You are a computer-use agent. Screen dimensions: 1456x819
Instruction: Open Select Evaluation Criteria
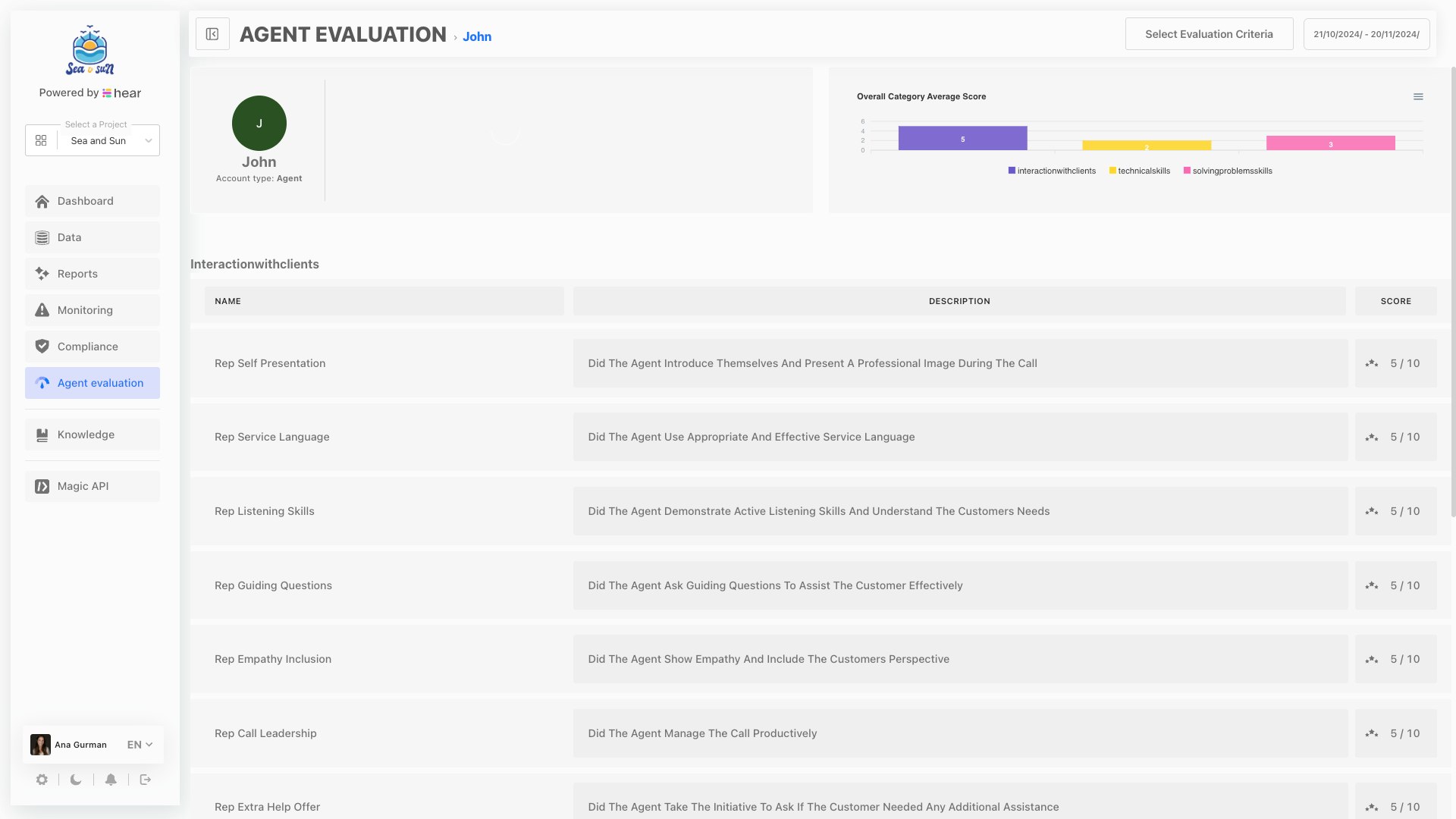pyautogui.click(x=1209, y=33)
